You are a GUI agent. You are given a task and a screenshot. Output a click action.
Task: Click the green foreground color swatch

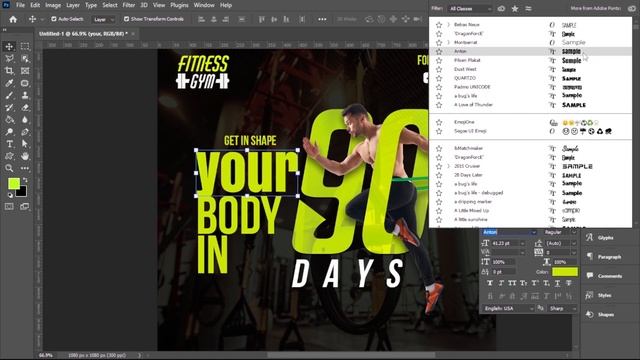click(14, 184)
